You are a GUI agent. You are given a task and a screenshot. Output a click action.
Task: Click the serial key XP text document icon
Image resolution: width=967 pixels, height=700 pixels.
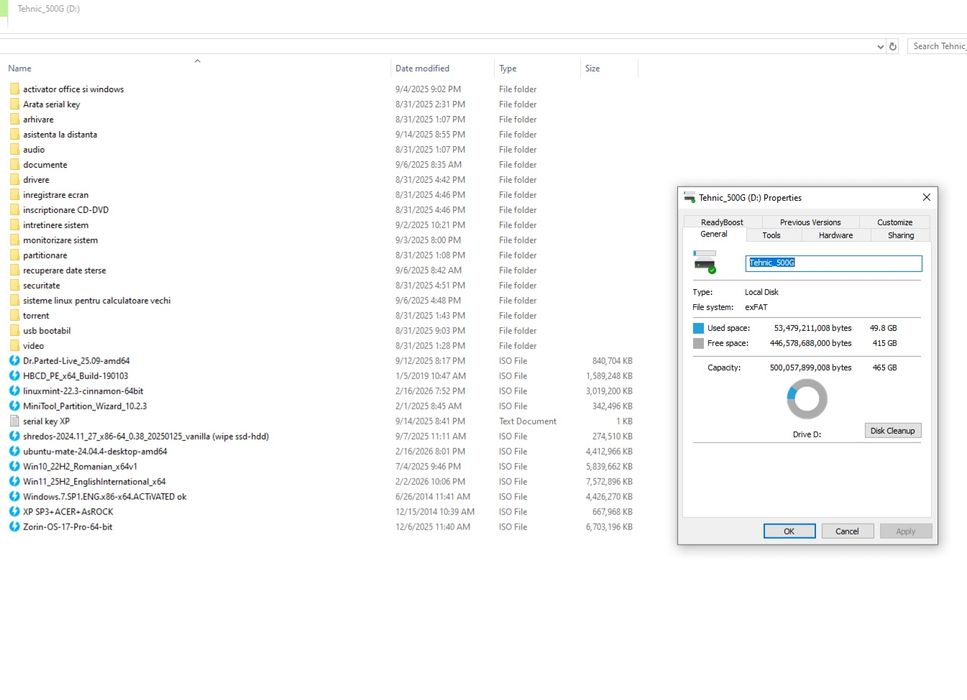coord(14,421)
